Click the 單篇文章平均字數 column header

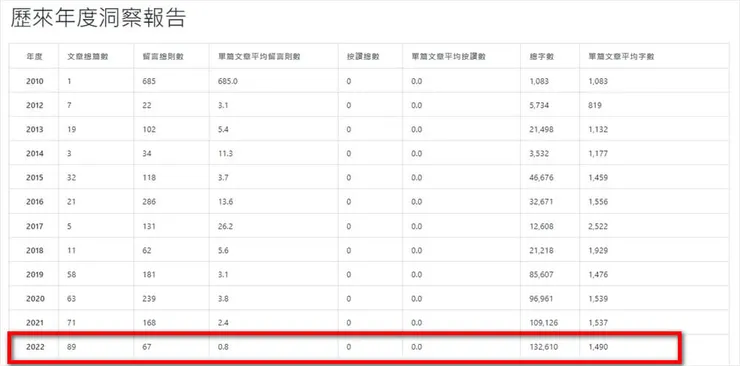(x=621, y=57)
